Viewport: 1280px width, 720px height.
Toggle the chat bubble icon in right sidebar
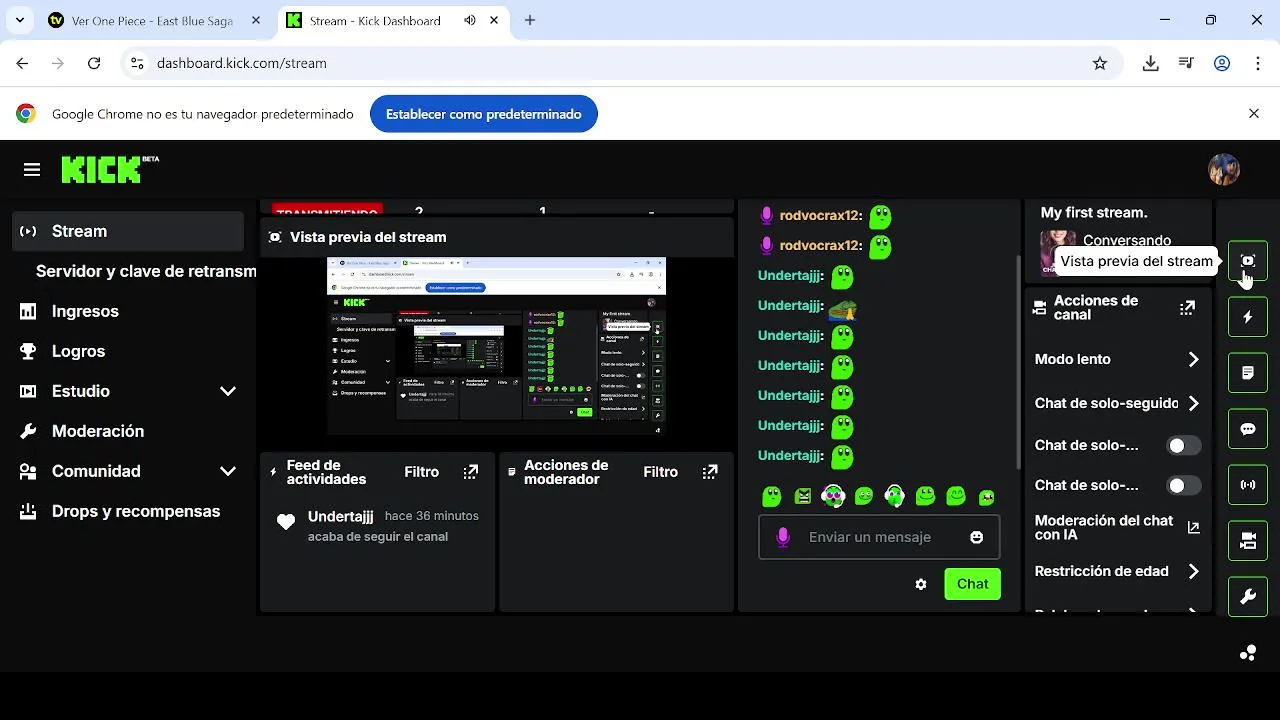1248,429
